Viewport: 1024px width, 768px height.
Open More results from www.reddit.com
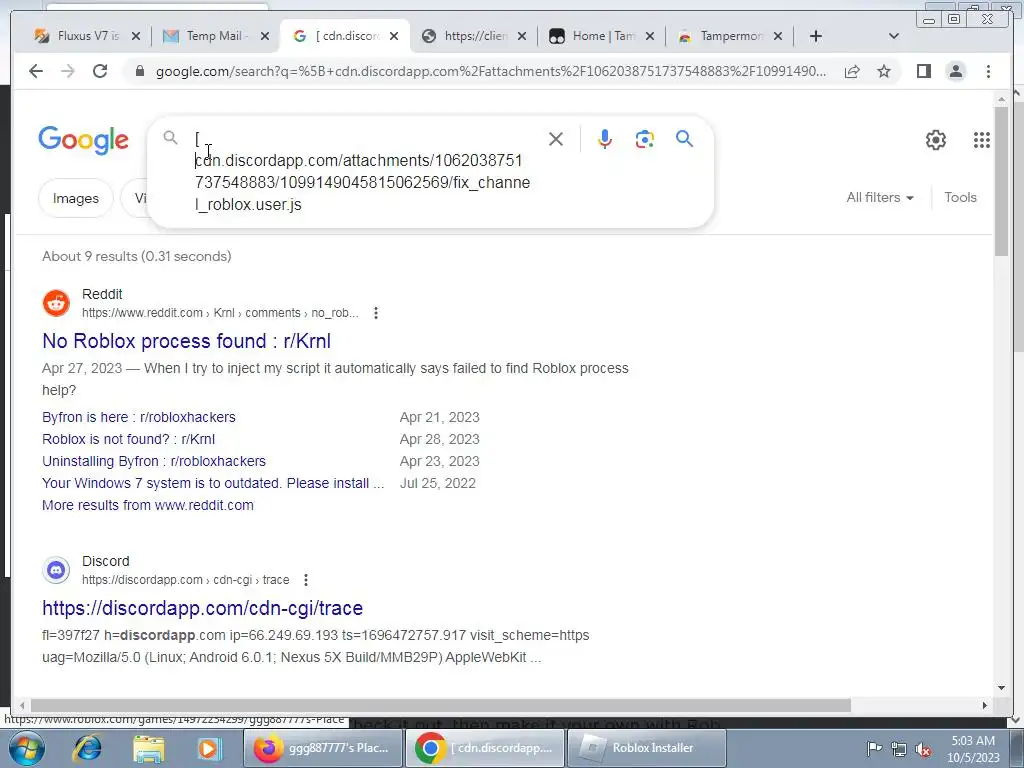(148, 505)
